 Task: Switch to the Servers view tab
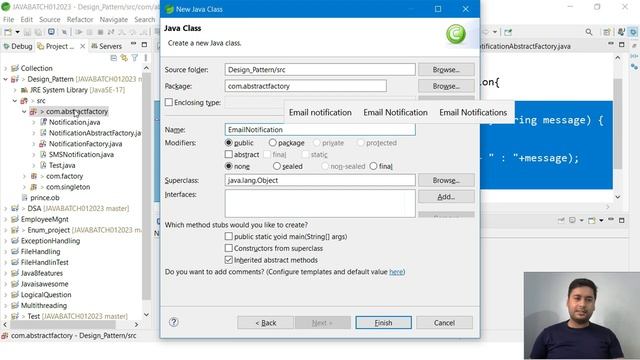point(107,46)
